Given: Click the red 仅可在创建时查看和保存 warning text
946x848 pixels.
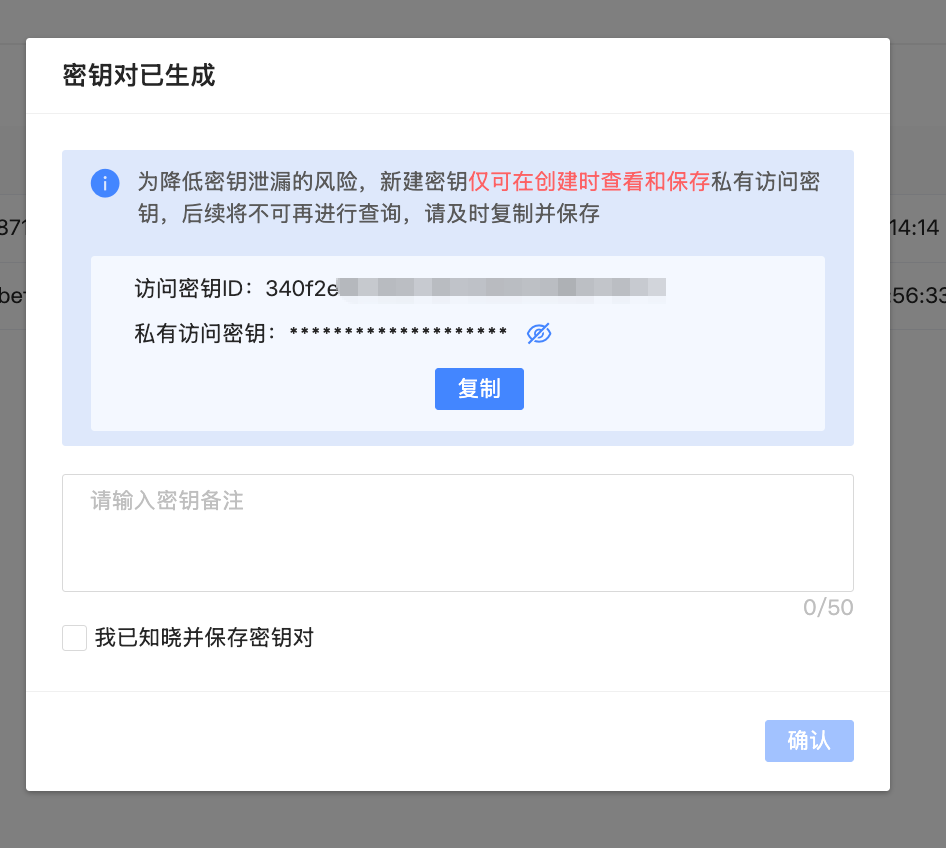Looking at the screenshot, I should 589,181.
